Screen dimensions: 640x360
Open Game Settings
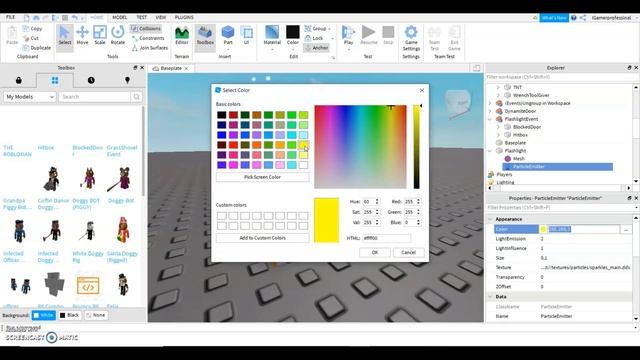411,38
